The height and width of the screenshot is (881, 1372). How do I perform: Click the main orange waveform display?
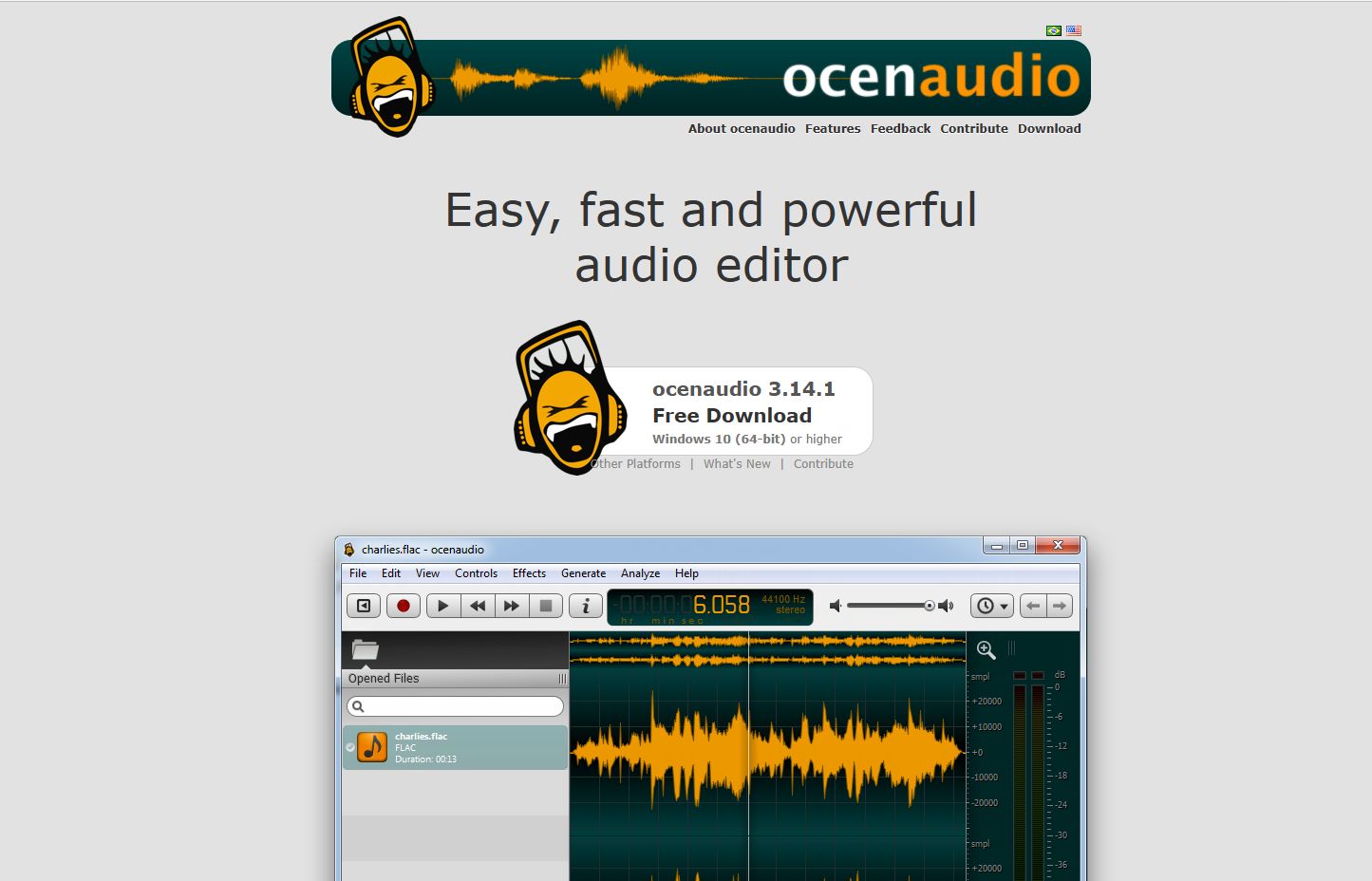(x=767, y=752)
